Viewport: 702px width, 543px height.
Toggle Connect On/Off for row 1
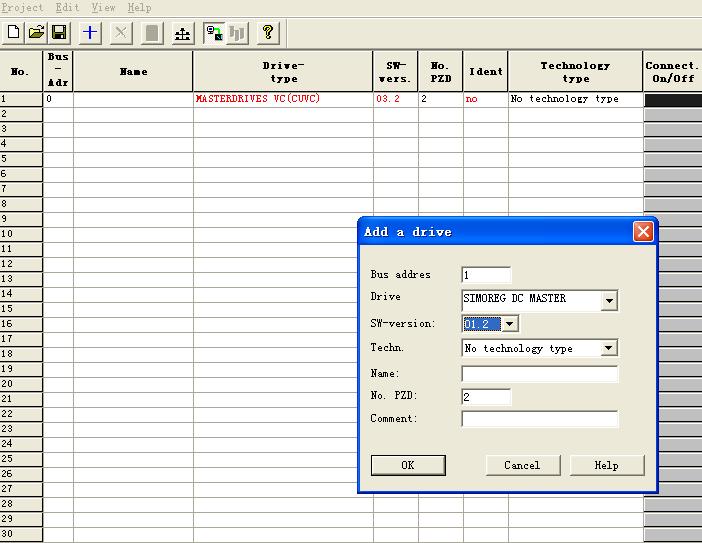[x=673, y=100]
